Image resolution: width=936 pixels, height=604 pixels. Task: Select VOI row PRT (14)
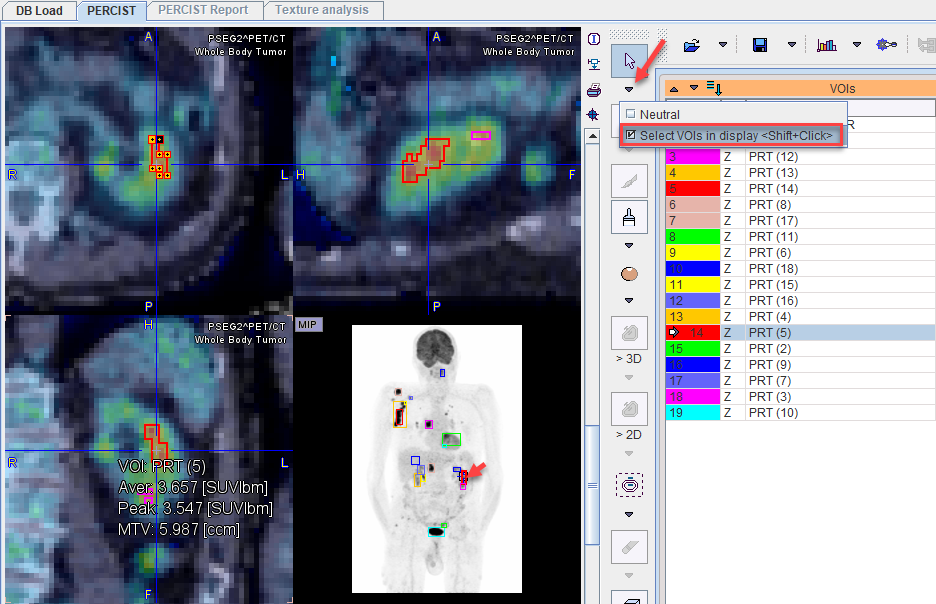point(800,189)
